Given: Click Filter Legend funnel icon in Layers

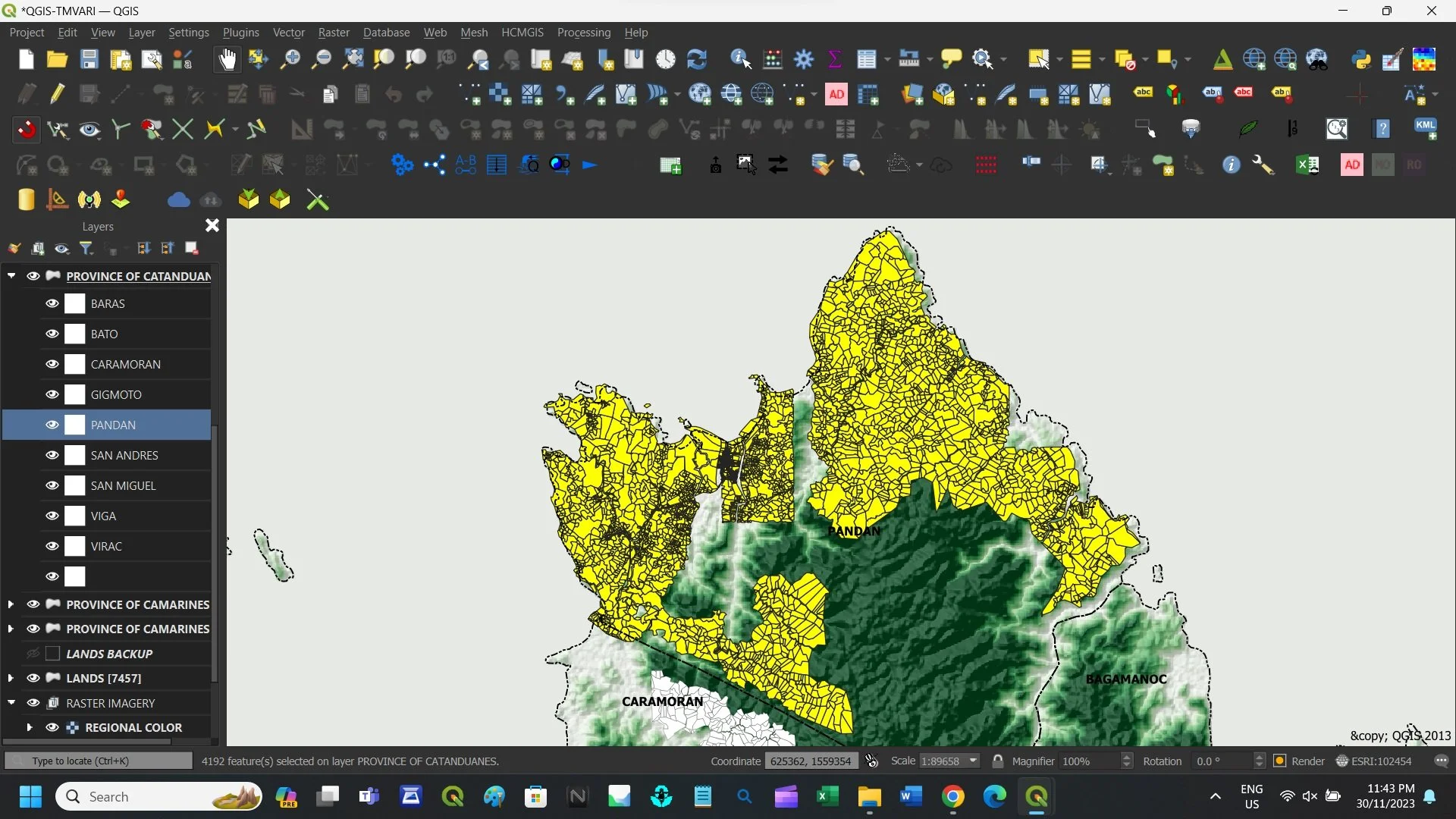Looking at the screenshot, I should [x=86, y=249].
